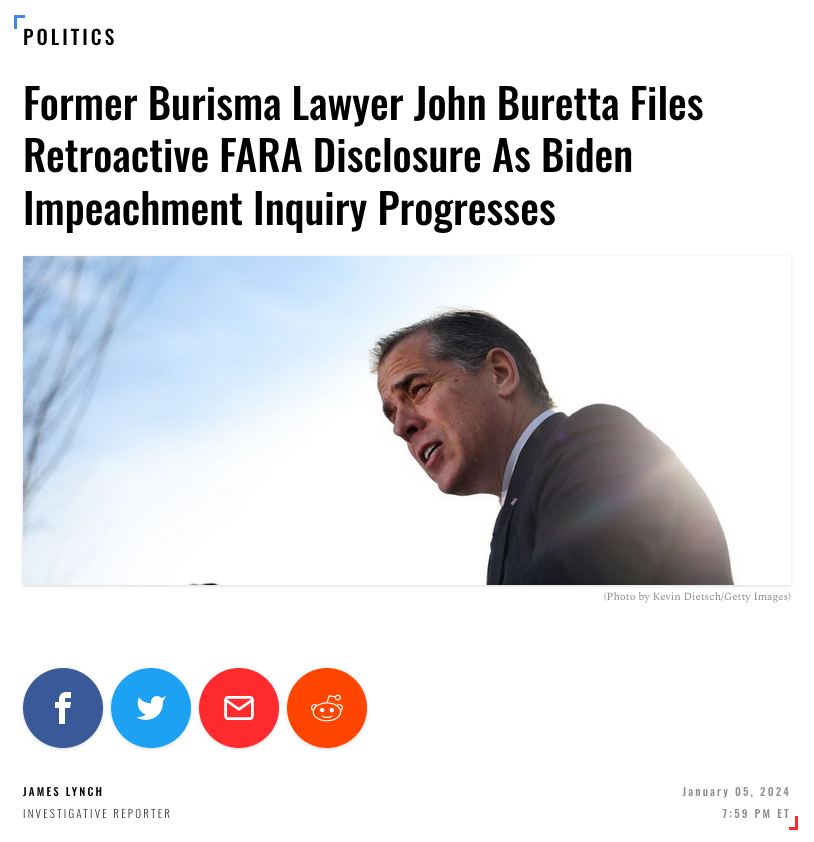Post the article to Reddit
814x842 pixels.
327,707
